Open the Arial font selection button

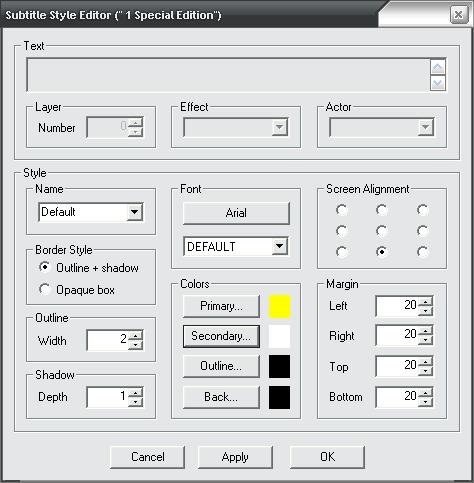(236, 213)
